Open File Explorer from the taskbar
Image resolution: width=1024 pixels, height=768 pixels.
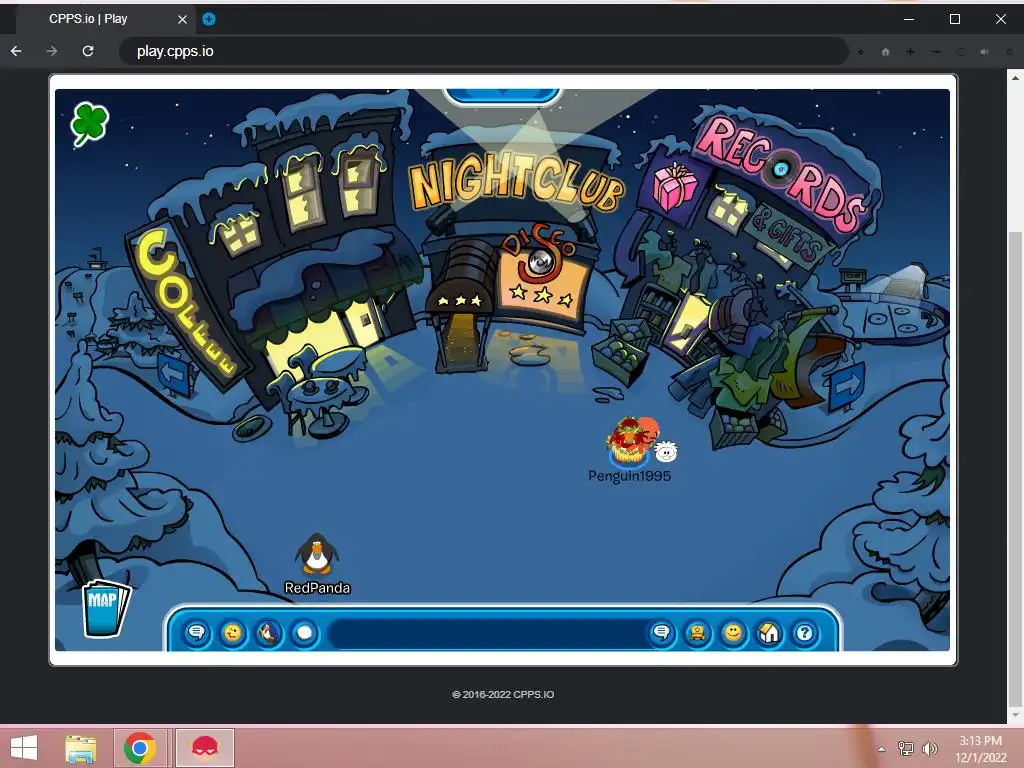(x=81, y=748)
